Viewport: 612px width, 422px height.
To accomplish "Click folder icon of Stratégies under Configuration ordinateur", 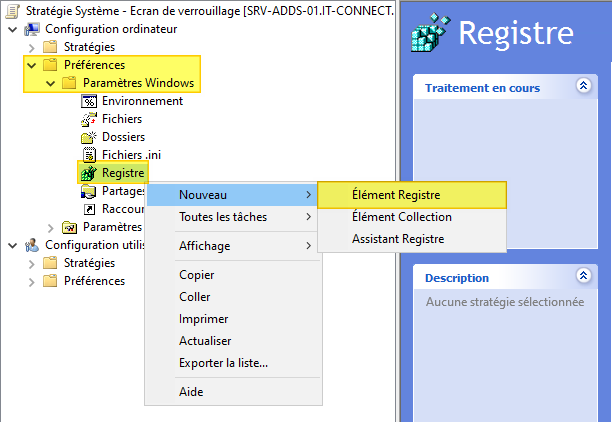I will [x=50, y=47].
